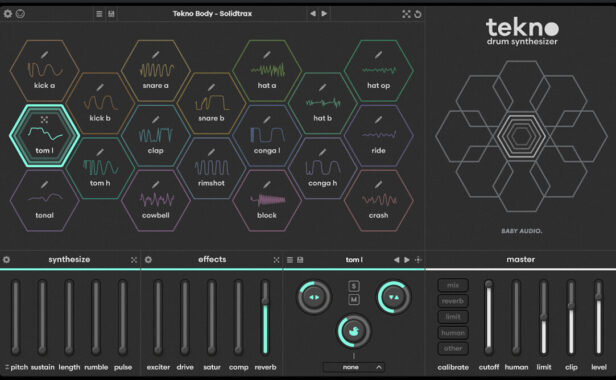This screenshot has height=380, width=616.
Task: Select the rimshot drum pad
Action: tap(211, 169)
